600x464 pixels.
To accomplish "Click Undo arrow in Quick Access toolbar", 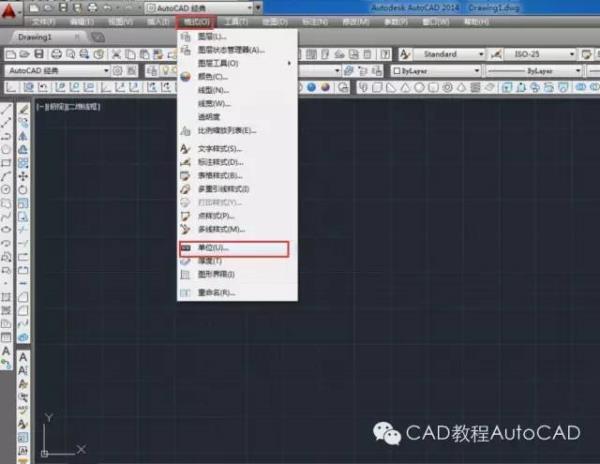I will click(108, 8).
